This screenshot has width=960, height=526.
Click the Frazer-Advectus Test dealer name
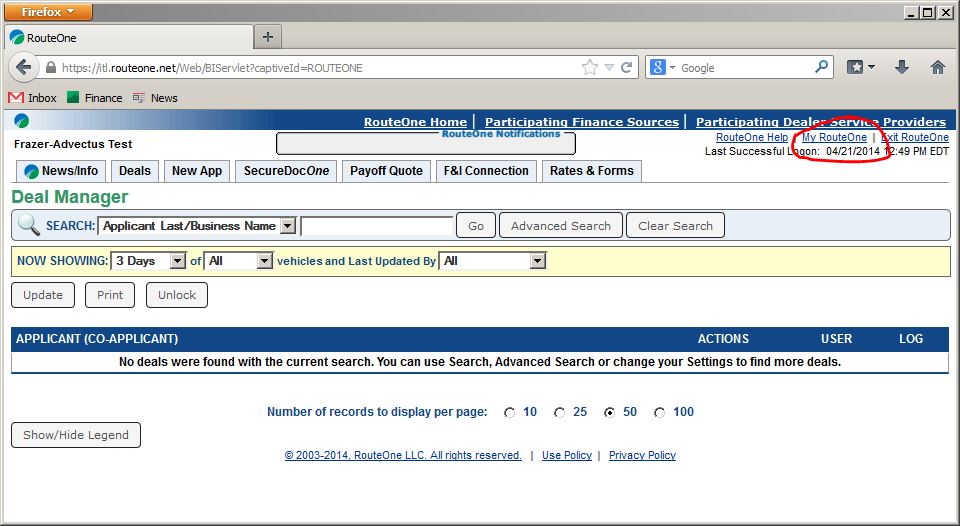click(73, 145)
